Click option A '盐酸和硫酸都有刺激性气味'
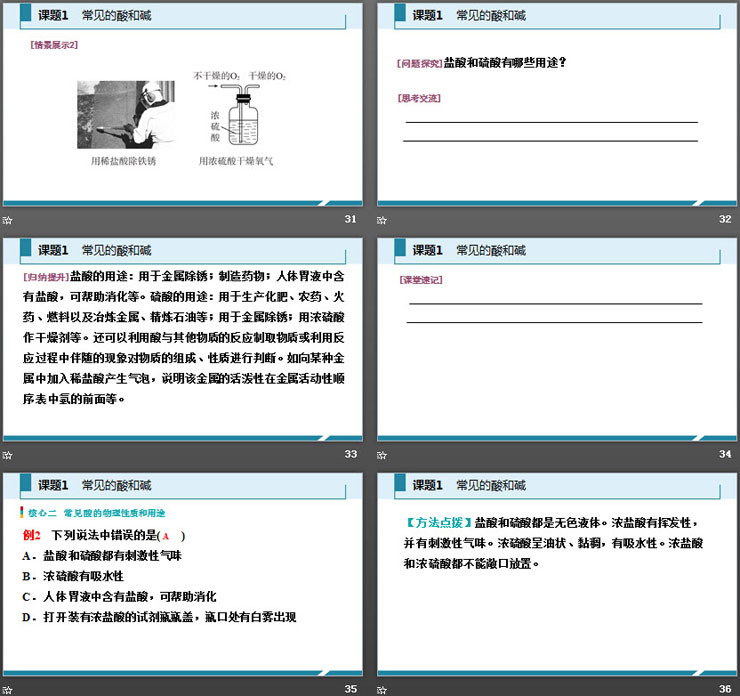The image size is (740, 696). pos(102,556)
